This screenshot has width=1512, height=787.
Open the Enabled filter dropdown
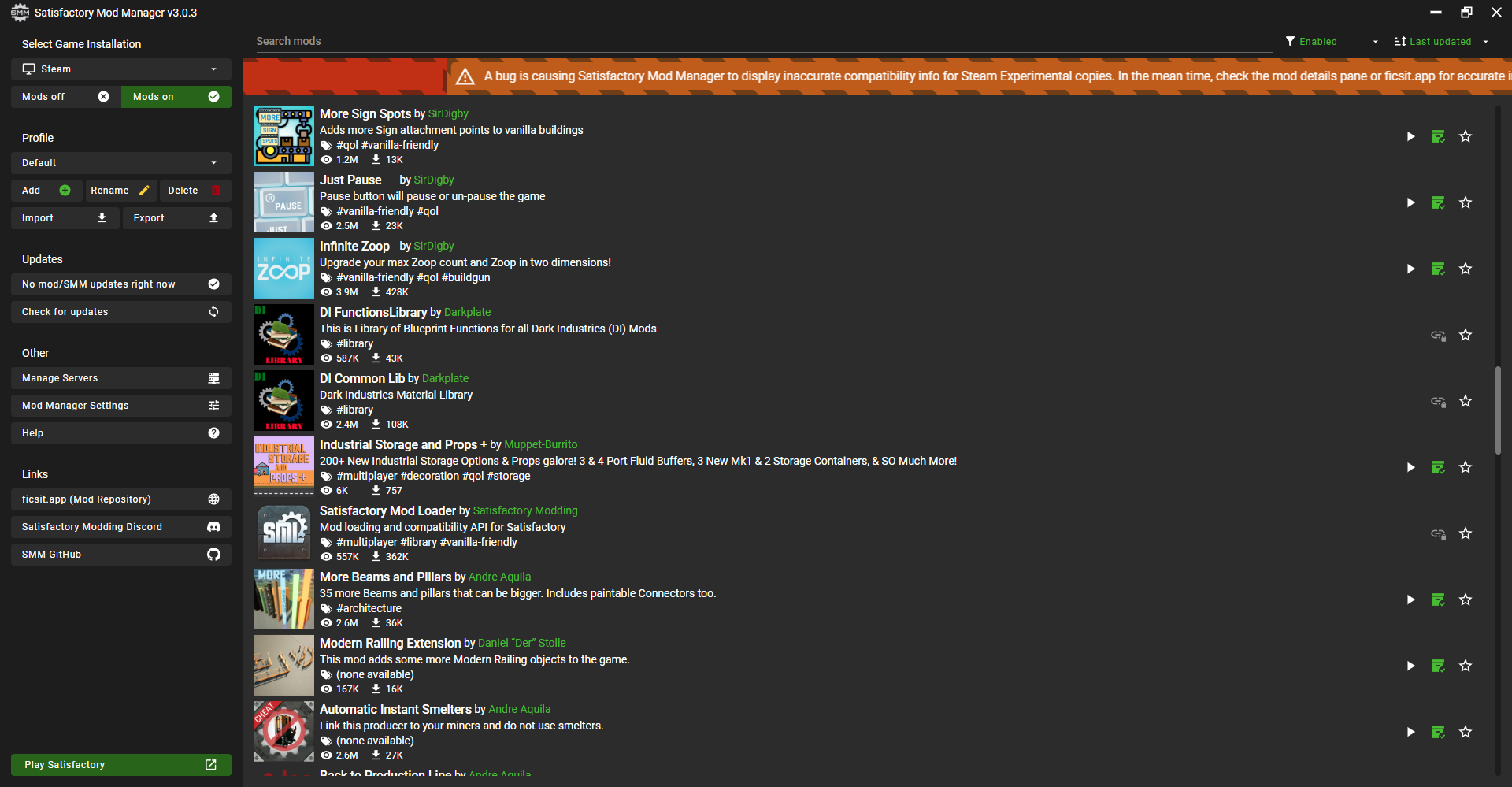(1332, 42)
